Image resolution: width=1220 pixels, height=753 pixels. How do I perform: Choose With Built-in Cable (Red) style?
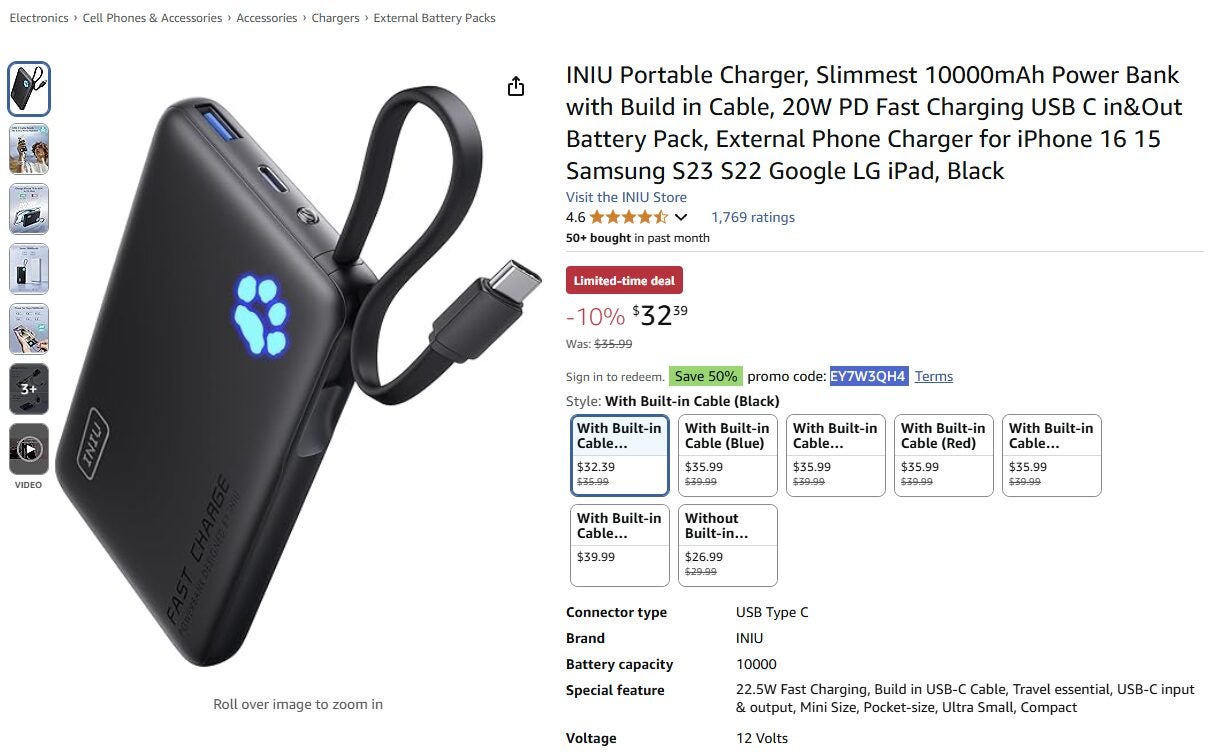point(944,455)
